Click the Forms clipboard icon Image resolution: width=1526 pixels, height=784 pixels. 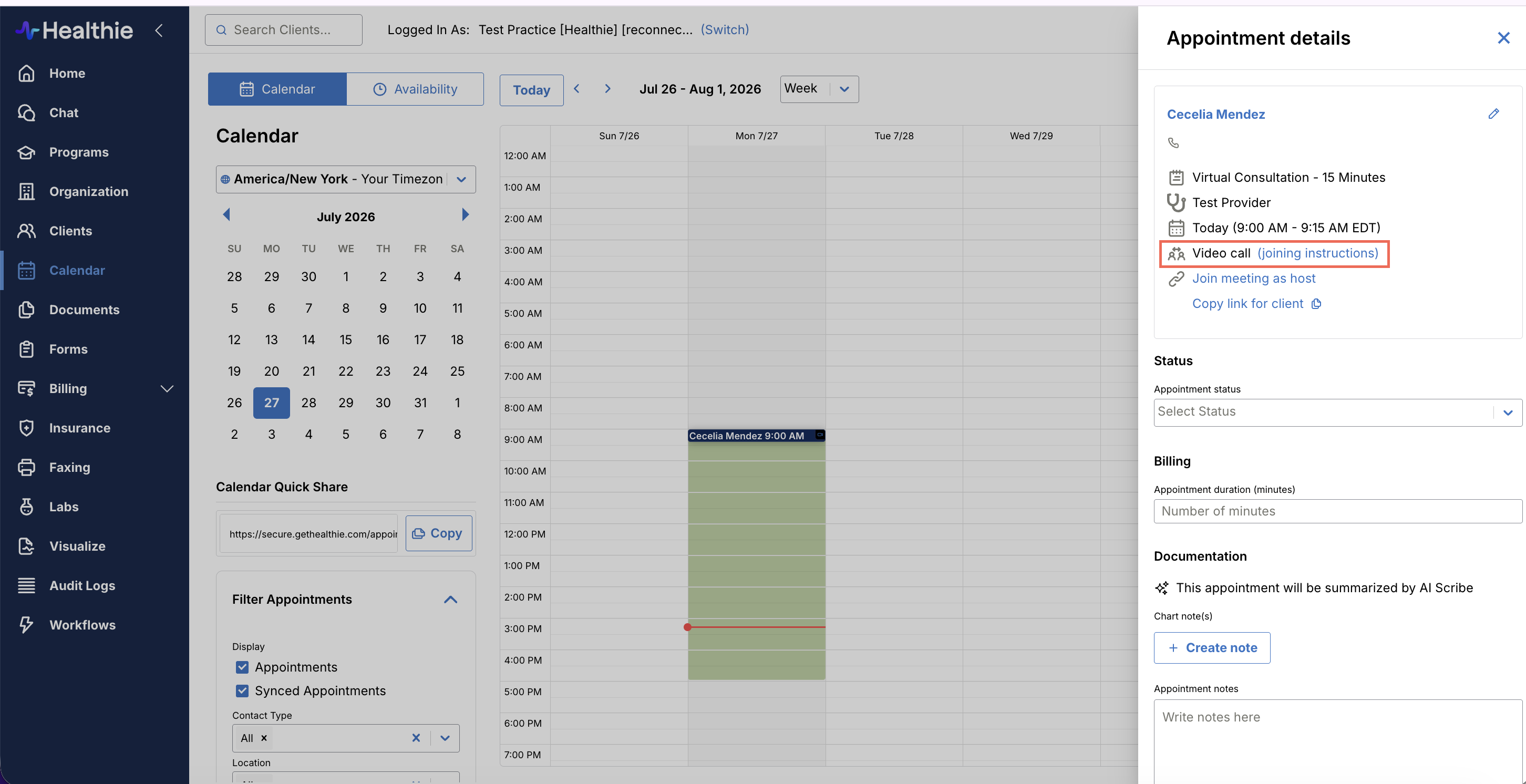(26, 349)
